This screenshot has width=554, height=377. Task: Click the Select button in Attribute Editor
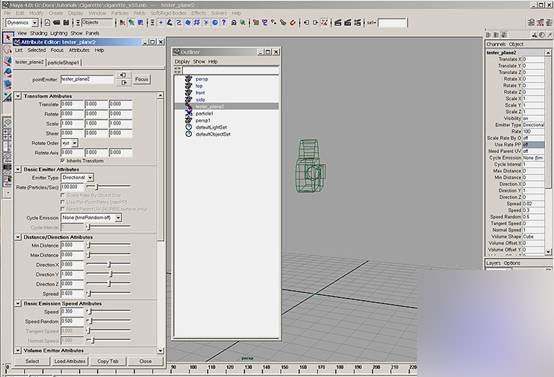click(33, 361)
